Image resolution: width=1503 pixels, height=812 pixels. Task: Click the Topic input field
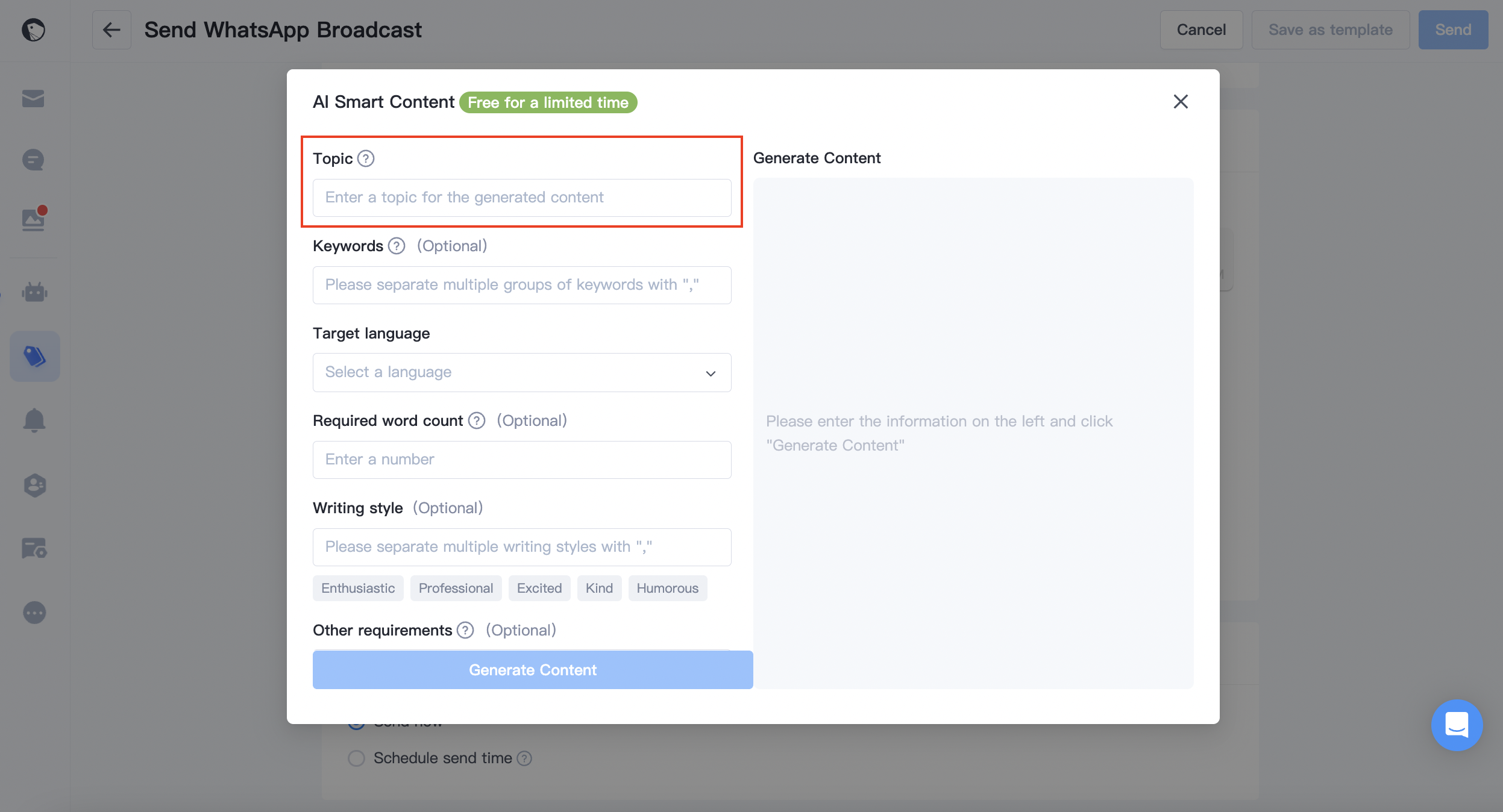(522, 198)
